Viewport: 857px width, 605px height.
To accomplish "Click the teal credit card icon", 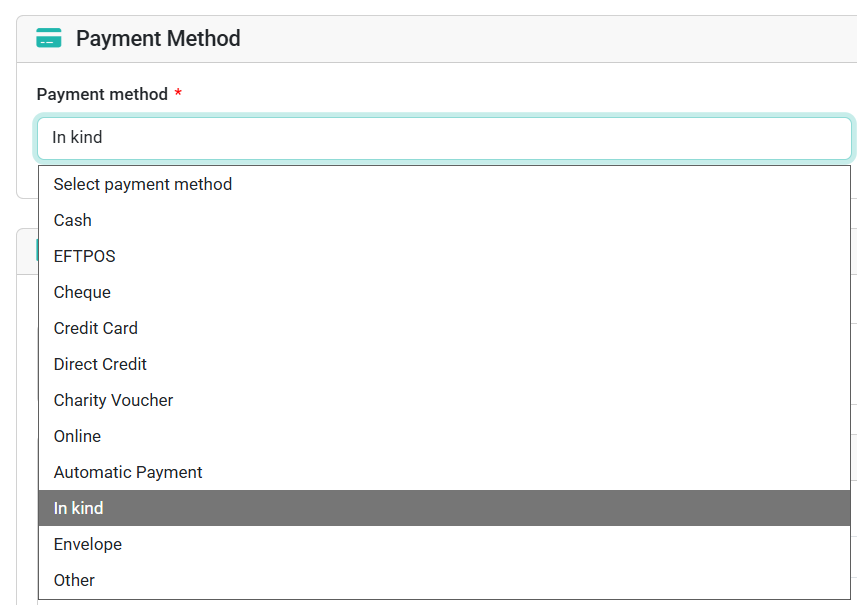I will click(x=49, y=38).
